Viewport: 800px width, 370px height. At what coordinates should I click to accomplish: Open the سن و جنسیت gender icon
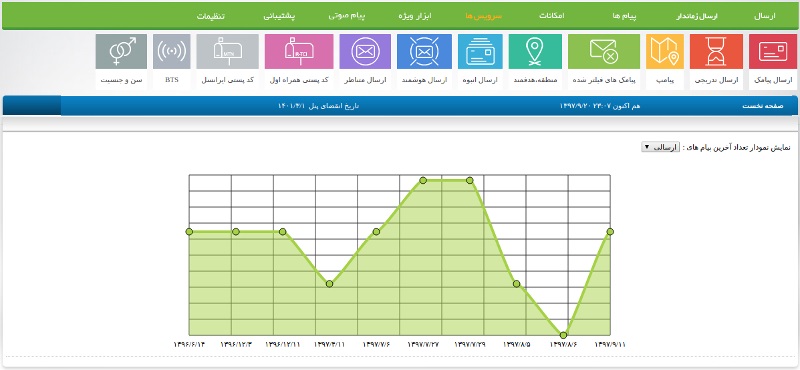point(121,52)
